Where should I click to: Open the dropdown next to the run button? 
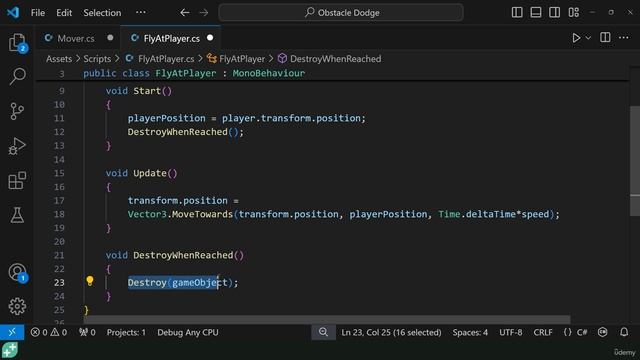pos(588,38)
